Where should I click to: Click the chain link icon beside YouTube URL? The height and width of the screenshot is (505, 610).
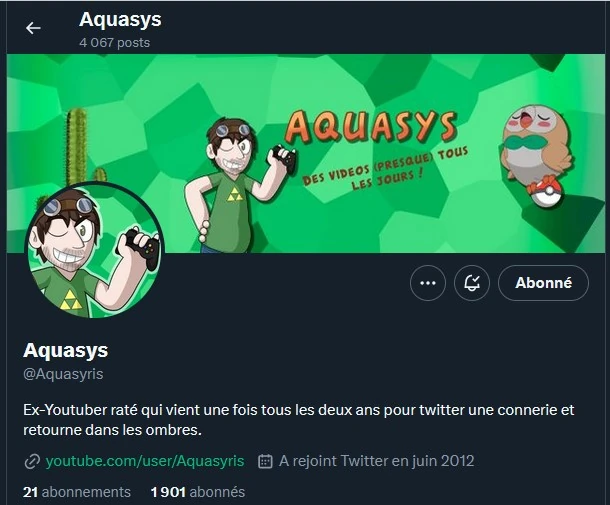tap(32, 461)
